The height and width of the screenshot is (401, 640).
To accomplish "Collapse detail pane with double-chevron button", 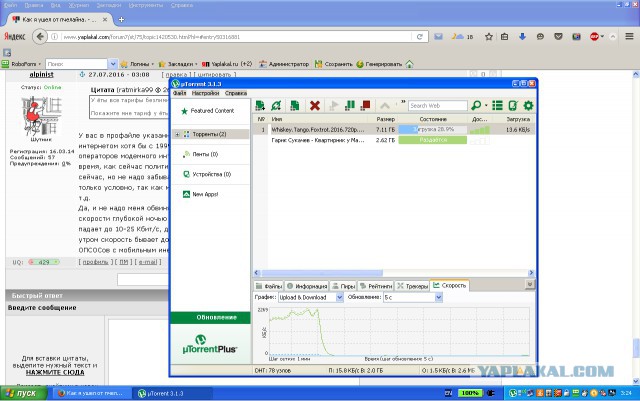I will (x=529, y=284).
